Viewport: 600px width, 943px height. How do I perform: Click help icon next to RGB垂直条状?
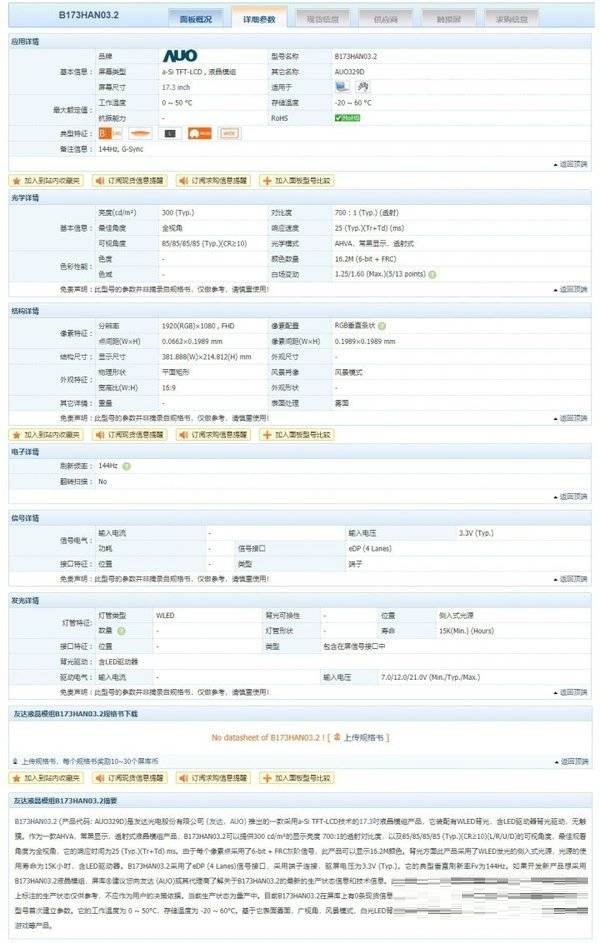pos(382,326)
